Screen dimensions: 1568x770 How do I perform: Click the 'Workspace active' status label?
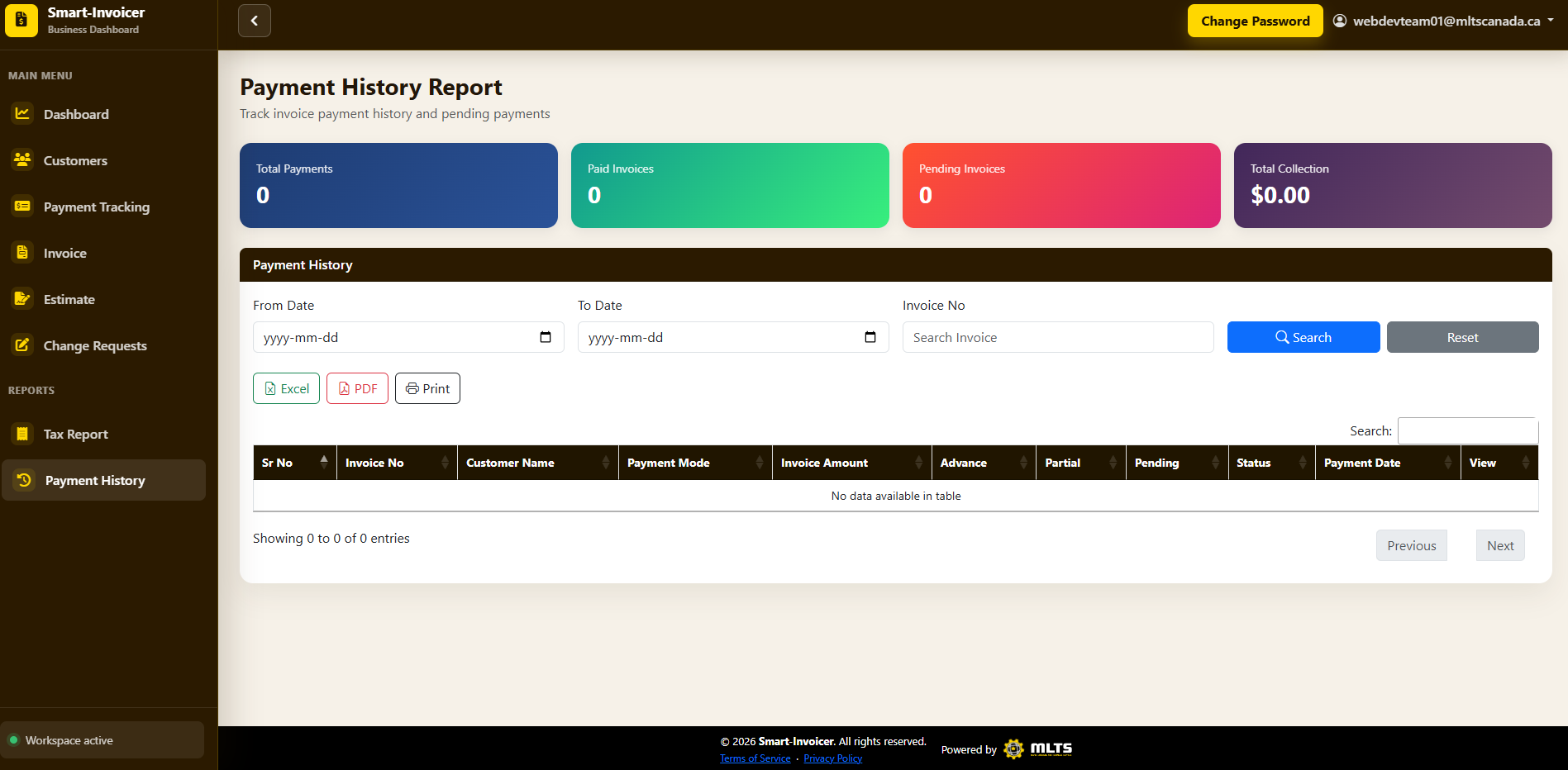tap(69, 740)
